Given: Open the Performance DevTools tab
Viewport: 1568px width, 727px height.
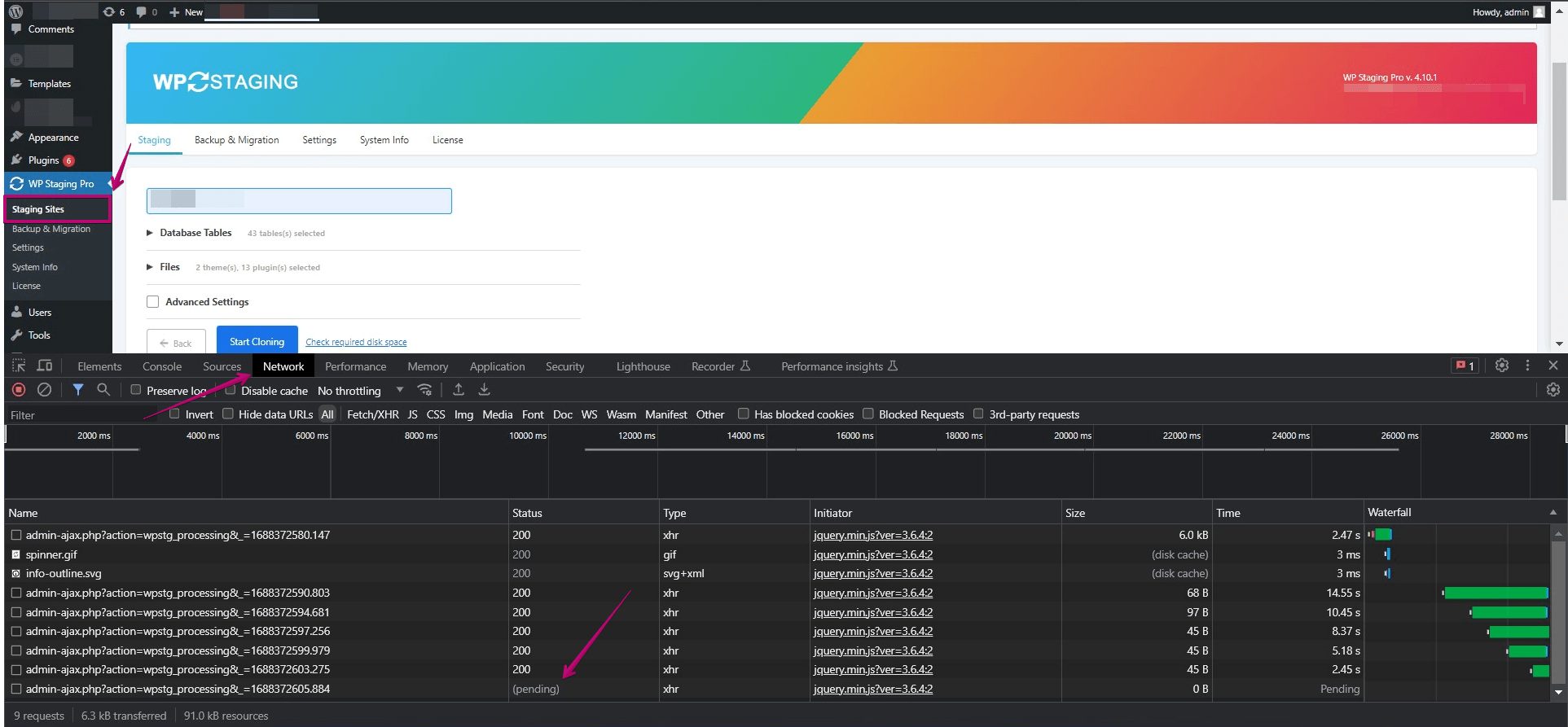Looking at the screenshot, I should pos(355,366).
